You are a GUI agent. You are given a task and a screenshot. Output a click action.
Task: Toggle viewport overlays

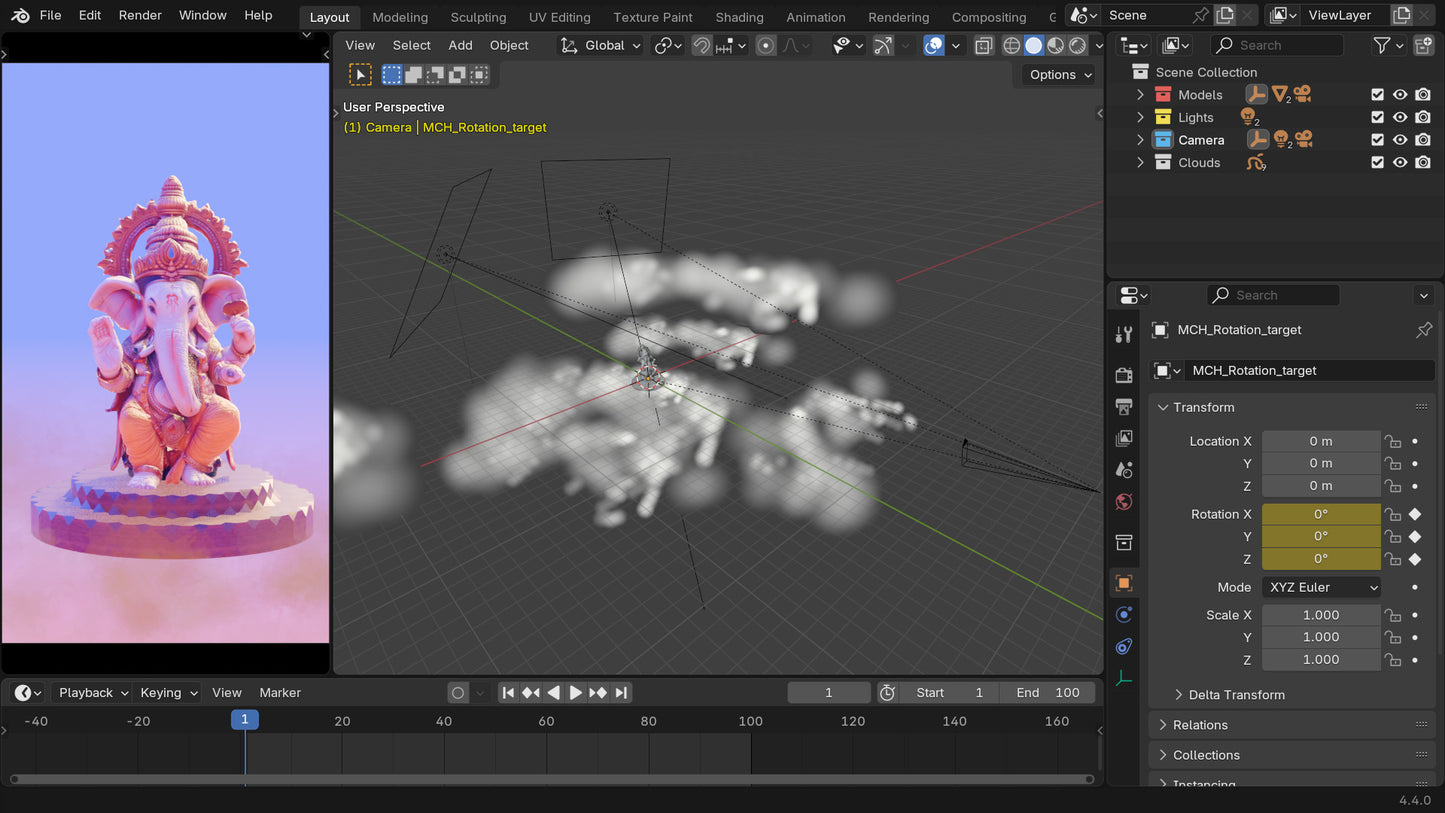pyautogui.click(x=934, y=45)
